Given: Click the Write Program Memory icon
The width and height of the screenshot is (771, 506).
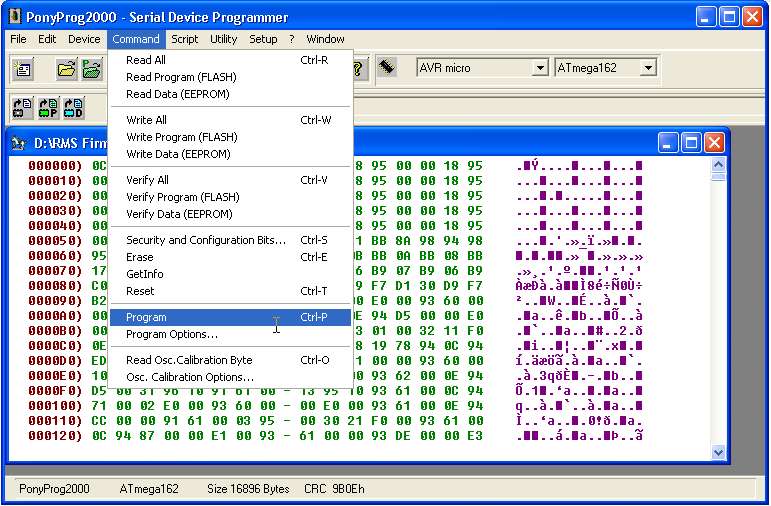Looking at the screenshot, I should 48,107.
